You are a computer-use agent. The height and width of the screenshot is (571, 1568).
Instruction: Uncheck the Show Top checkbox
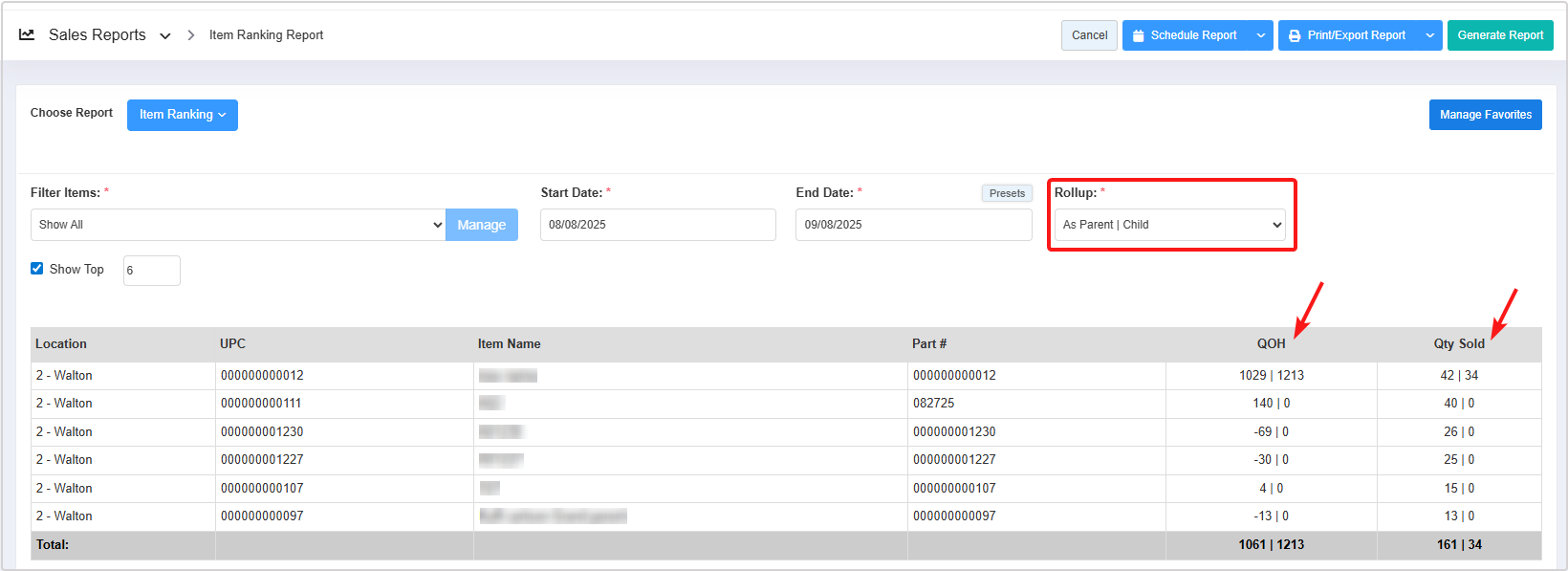37,269
